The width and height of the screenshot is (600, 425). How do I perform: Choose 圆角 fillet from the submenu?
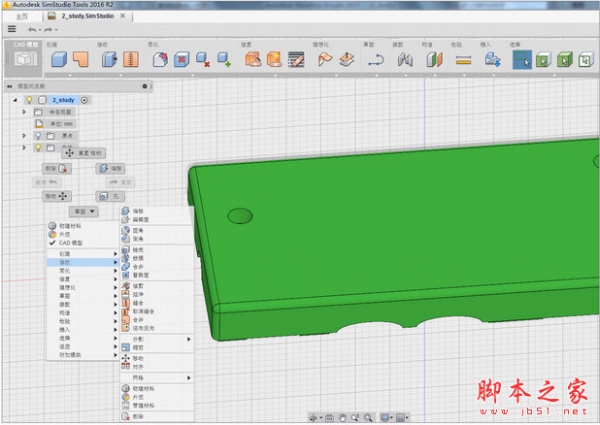coord(139,228)
